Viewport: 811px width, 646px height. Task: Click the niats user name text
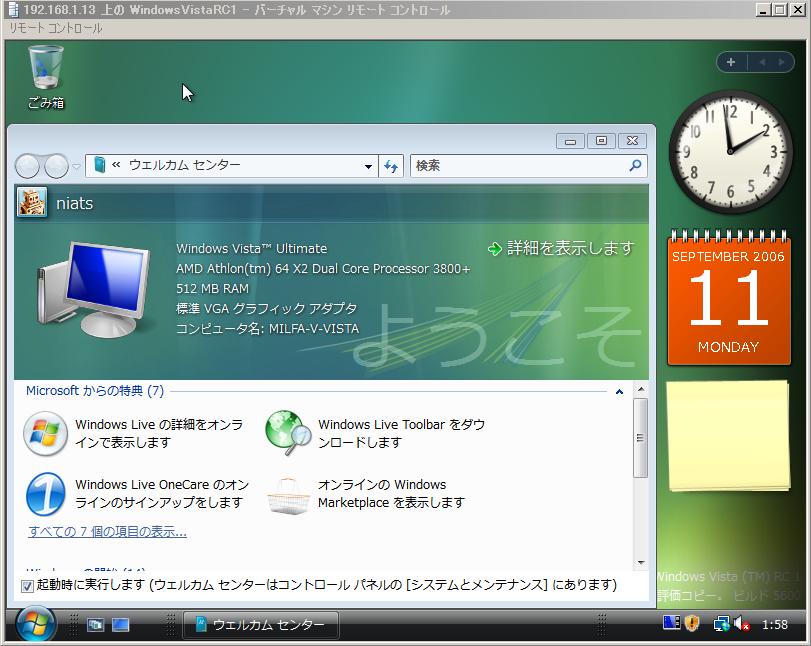coord(74,203)
